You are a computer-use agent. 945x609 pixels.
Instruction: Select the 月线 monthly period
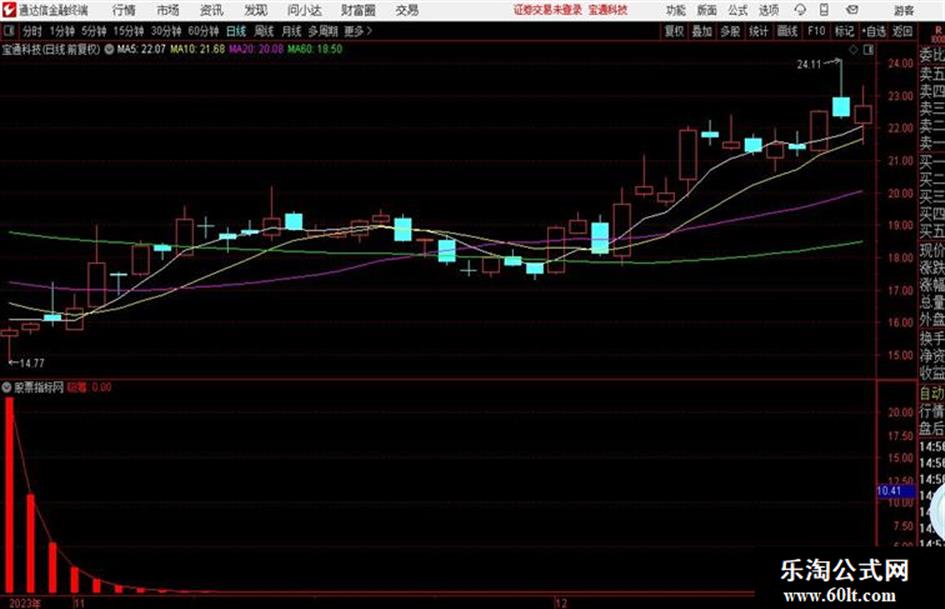291,31
